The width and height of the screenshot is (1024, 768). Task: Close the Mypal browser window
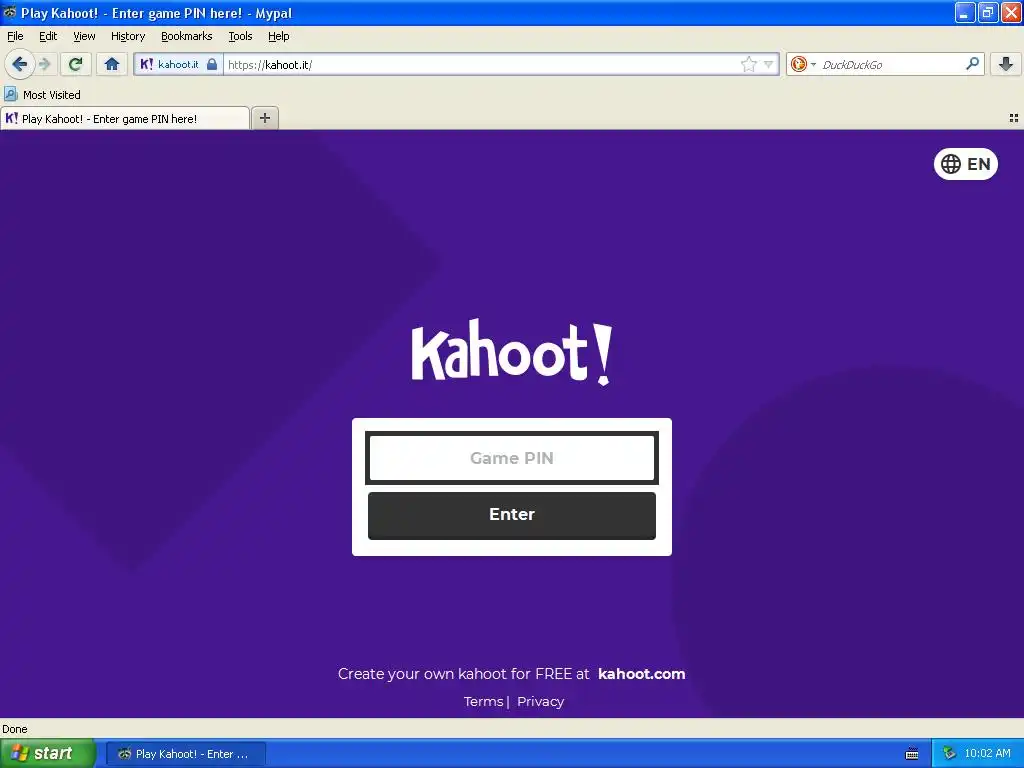(x=1011, y=12)
